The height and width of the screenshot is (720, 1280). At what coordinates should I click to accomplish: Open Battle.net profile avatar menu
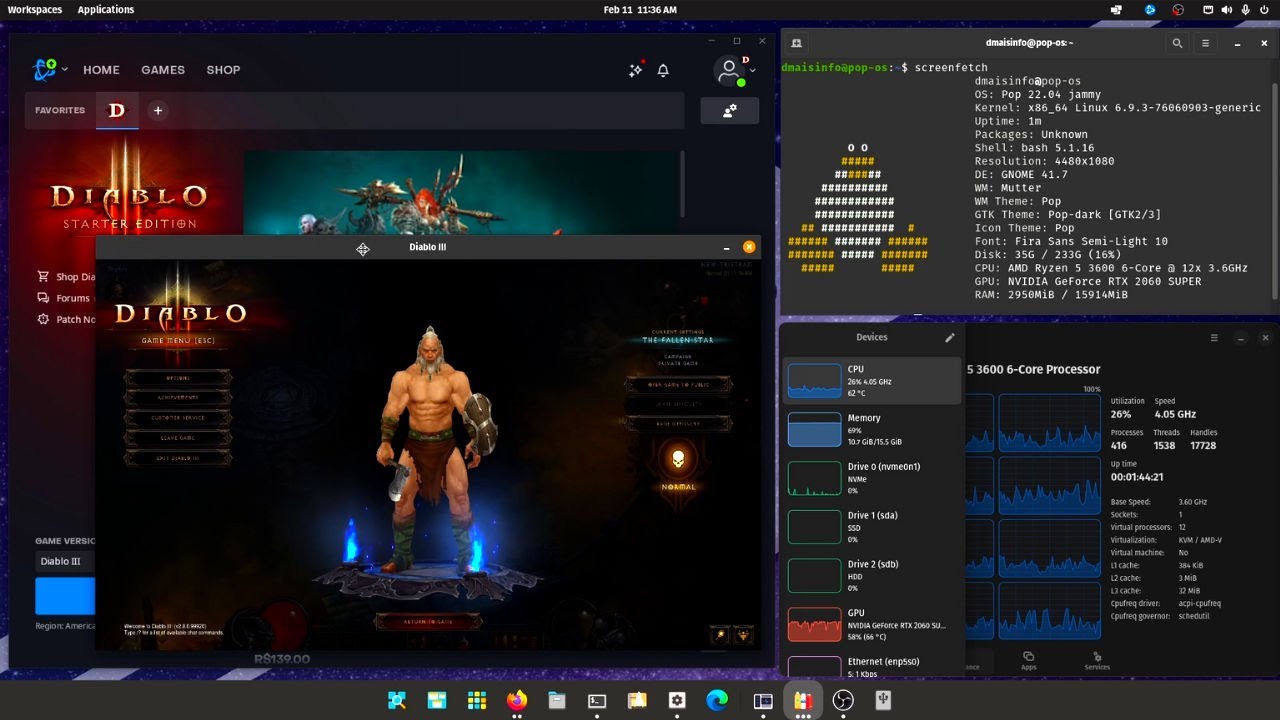[731, 70]
